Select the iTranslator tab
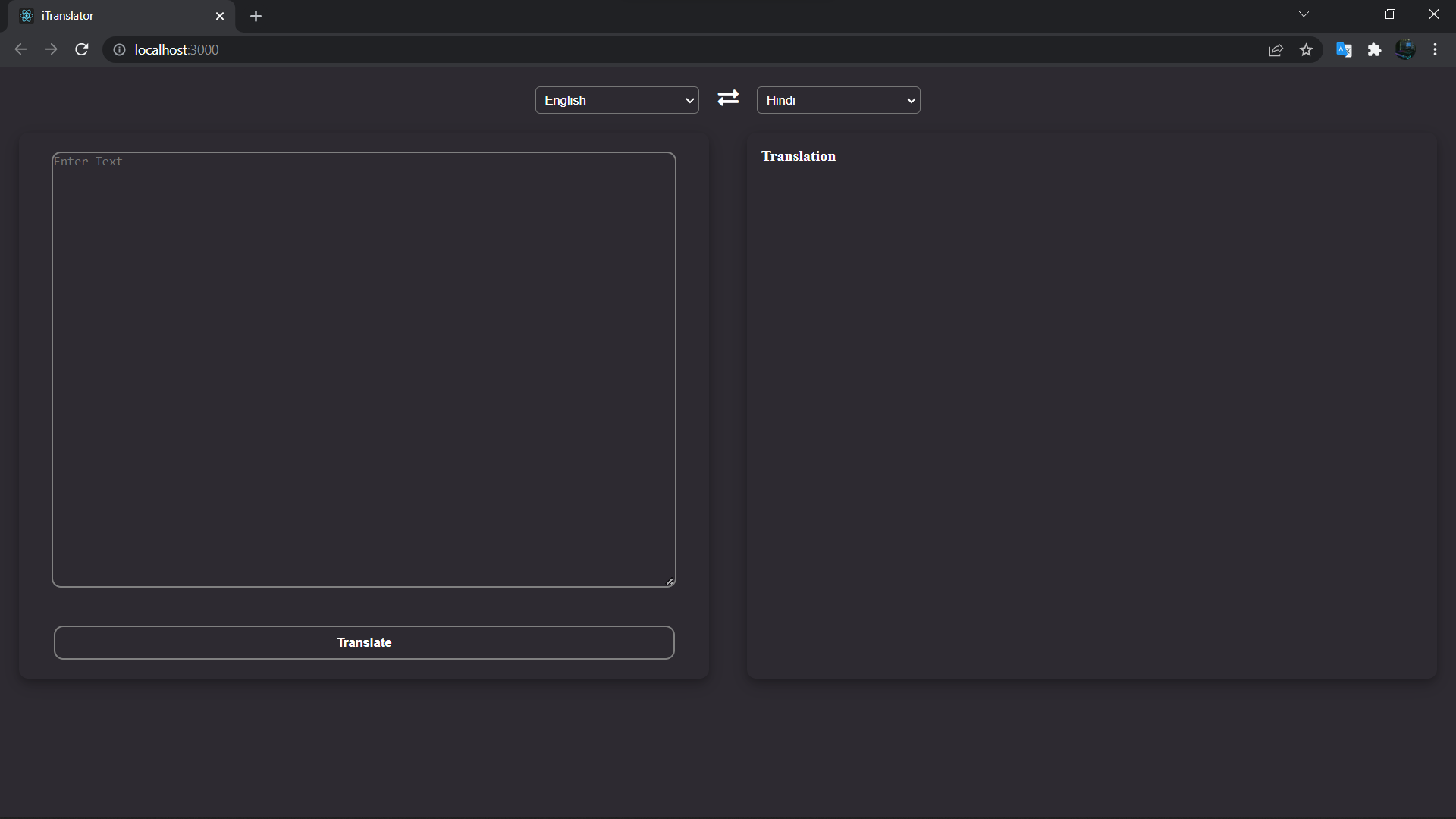1456x819 pixels. click(114, 16)
